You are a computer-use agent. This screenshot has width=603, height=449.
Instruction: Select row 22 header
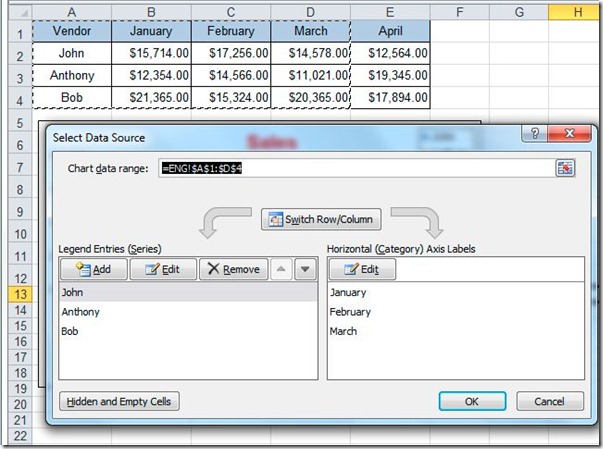[20, 436]
